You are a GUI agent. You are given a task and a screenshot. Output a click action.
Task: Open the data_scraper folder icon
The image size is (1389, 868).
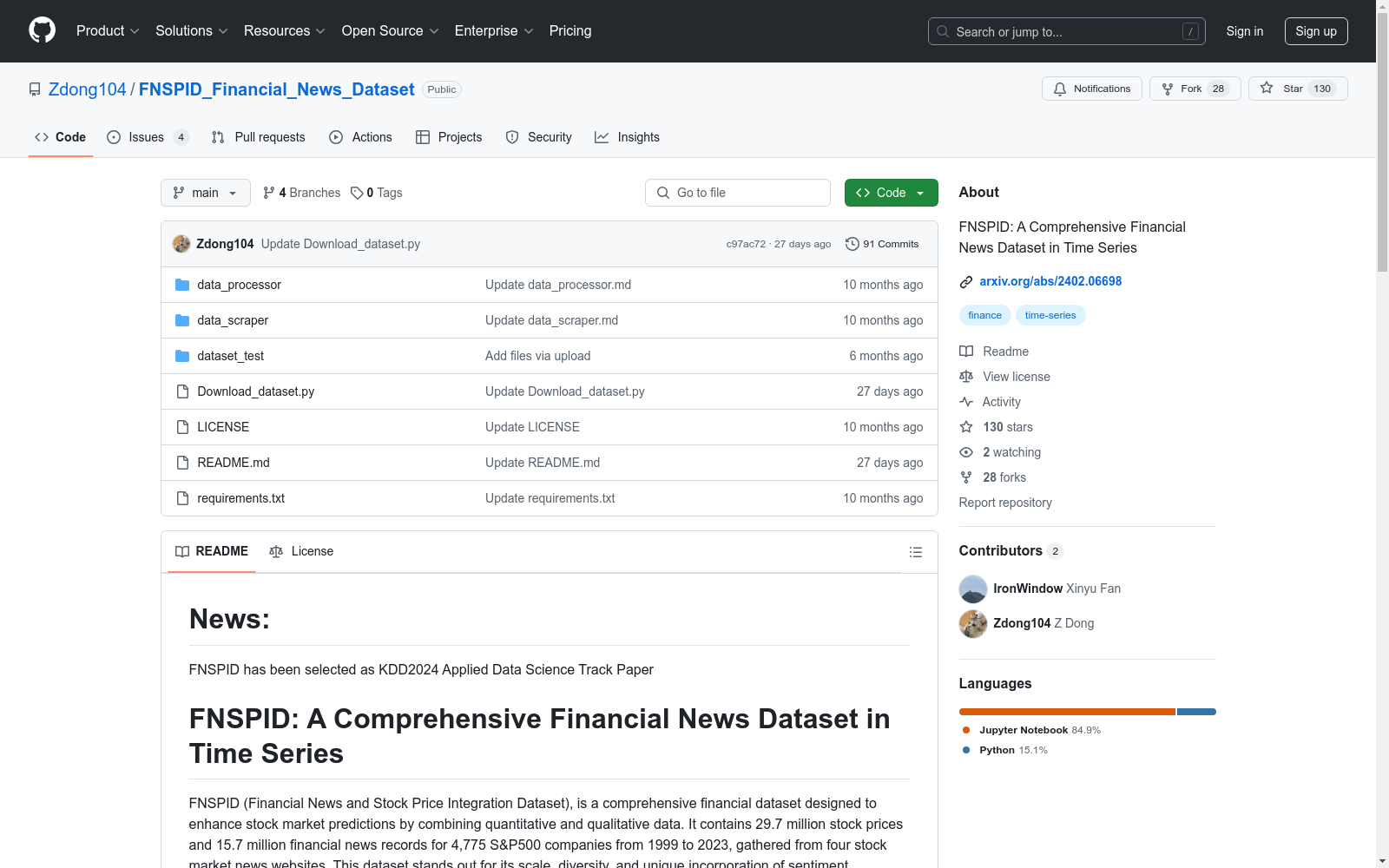click(182, 320)
